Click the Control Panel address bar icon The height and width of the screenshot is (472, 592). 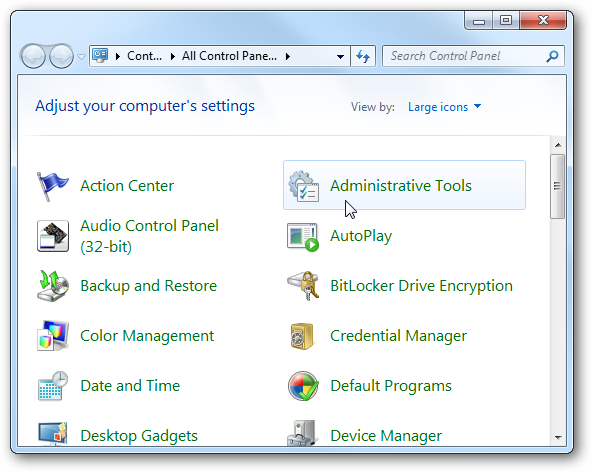tap(100, 56)
